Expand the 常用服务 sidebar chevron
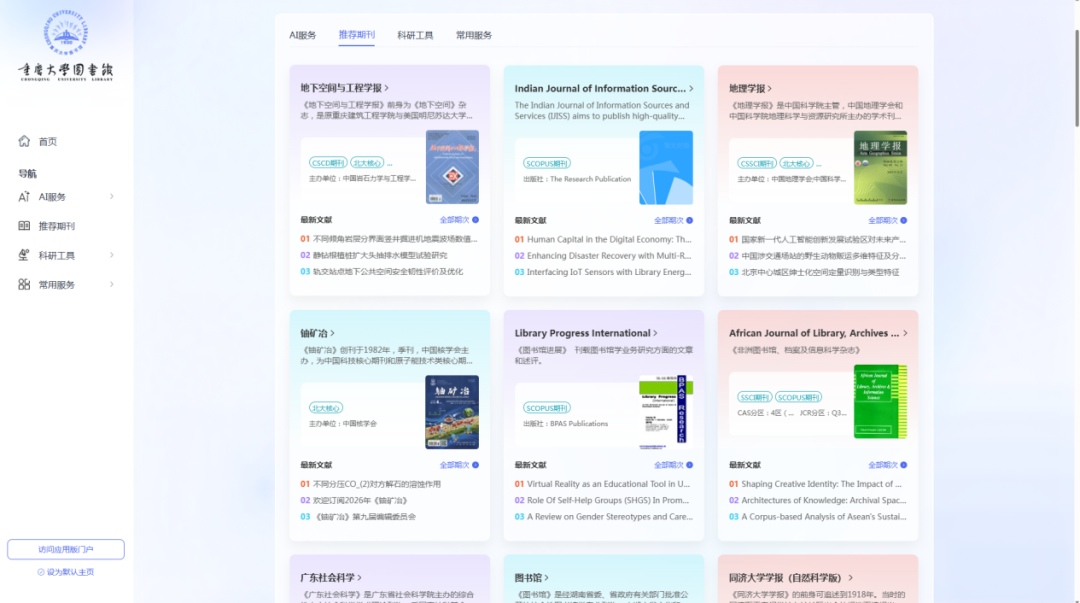 [x=112, y=285]
